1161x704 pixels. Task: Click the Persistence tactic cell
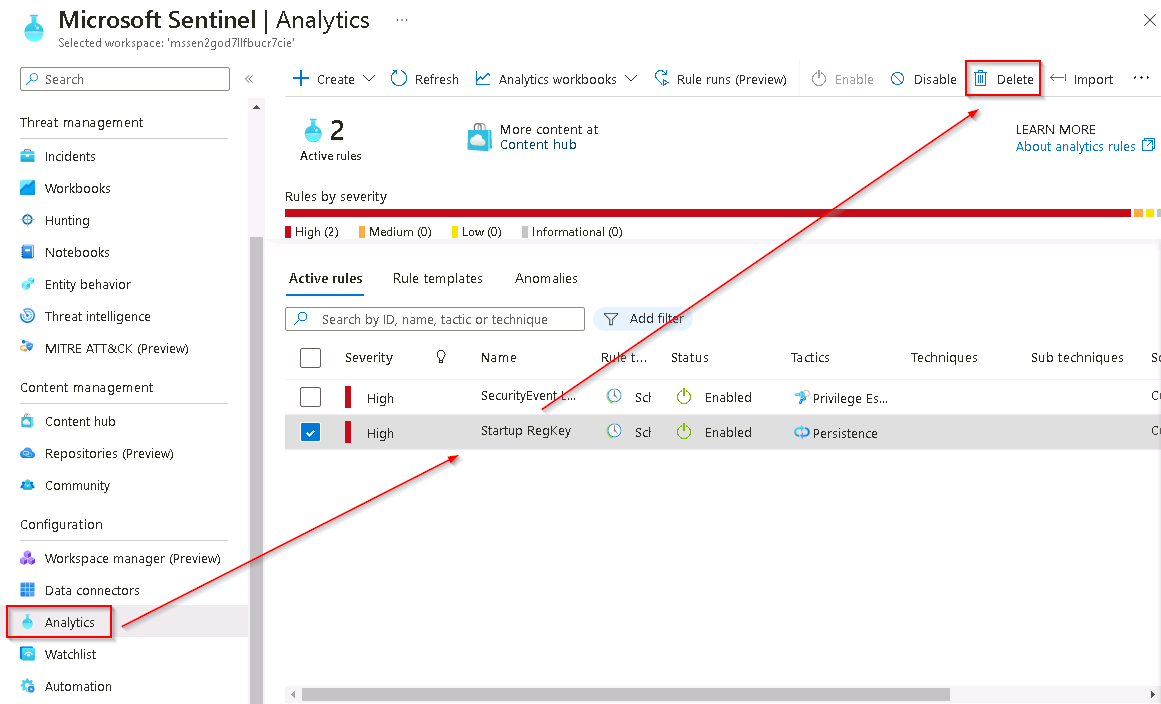pyautogui.click(x=836, y=432)
